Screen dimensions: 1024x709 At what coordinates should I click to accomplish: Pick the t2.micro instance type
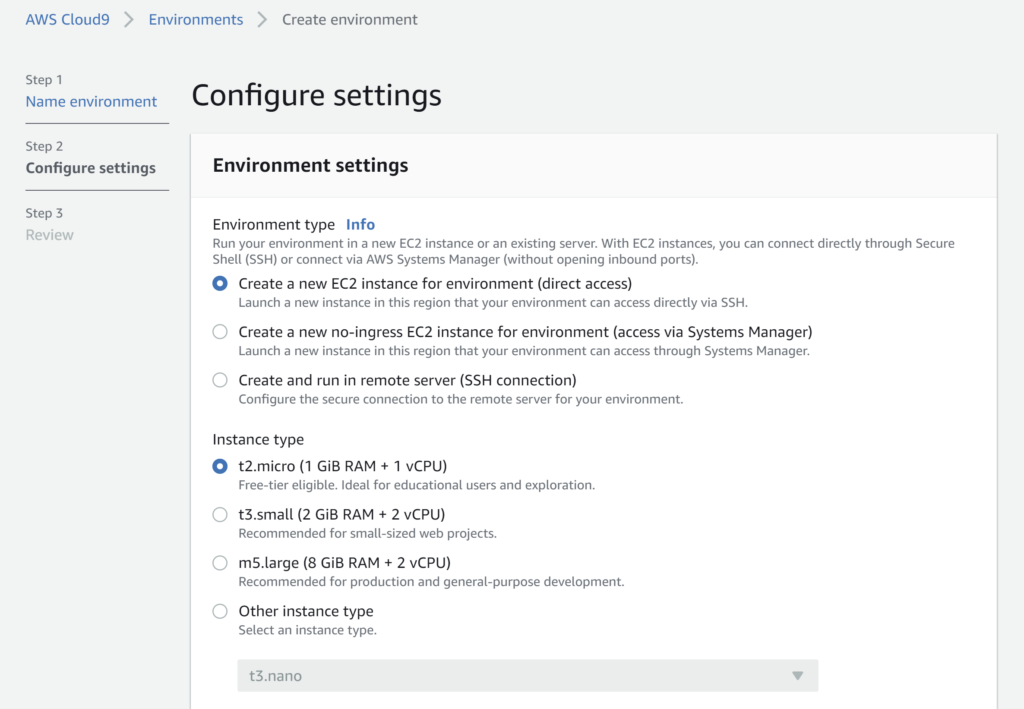click(220, 466)
